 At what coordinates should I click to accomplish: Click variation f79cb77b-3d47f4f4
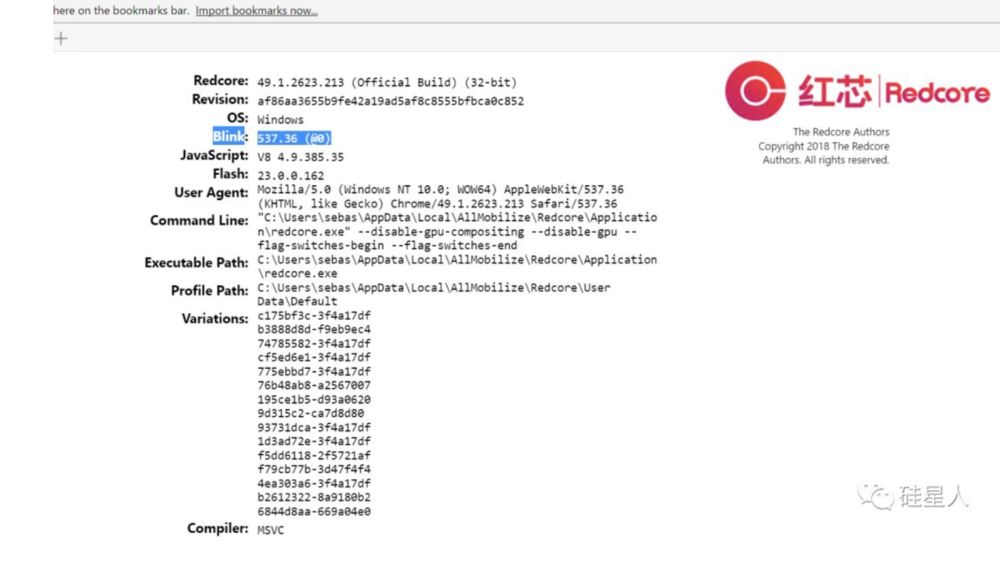[314, 470]
